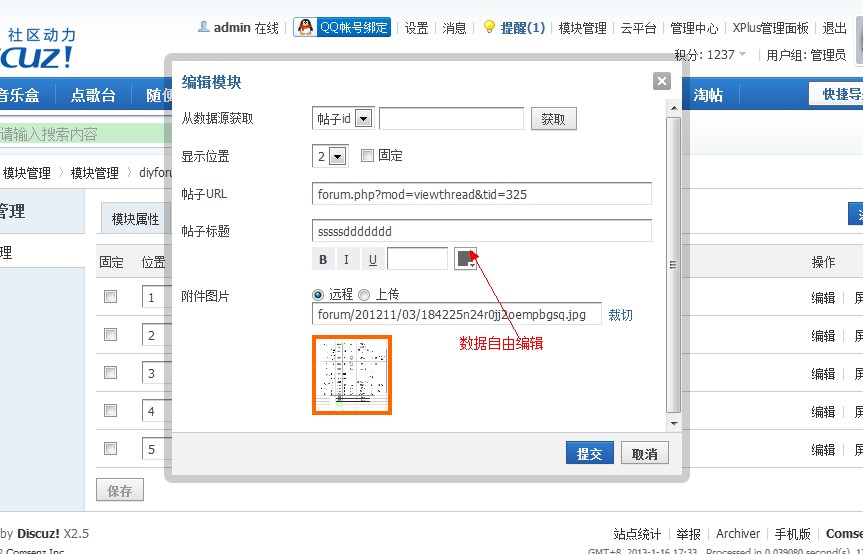Open XPlus管理面板 link
This screenshot has height=554, width=863.
pyautogui.click(x=770, y=28)
